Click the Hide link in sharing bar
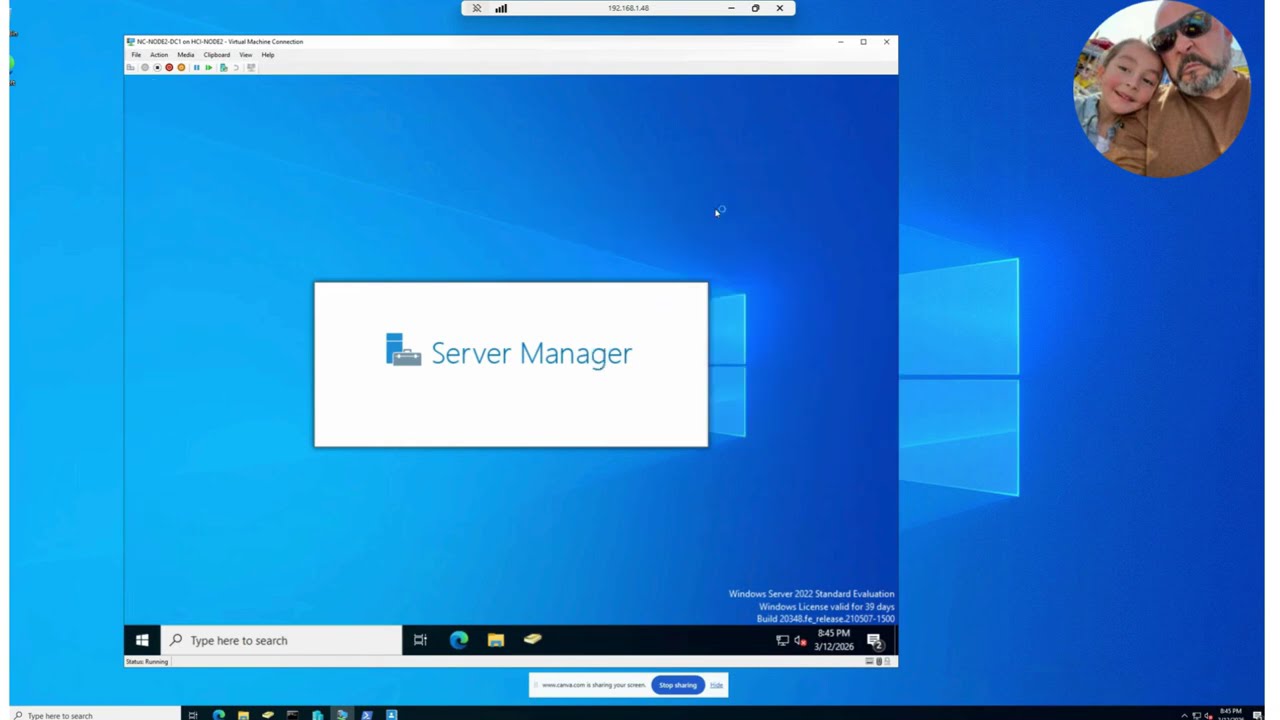This screenshot has height=720, width=1280. pyautogui.click(x=716, y=685)
